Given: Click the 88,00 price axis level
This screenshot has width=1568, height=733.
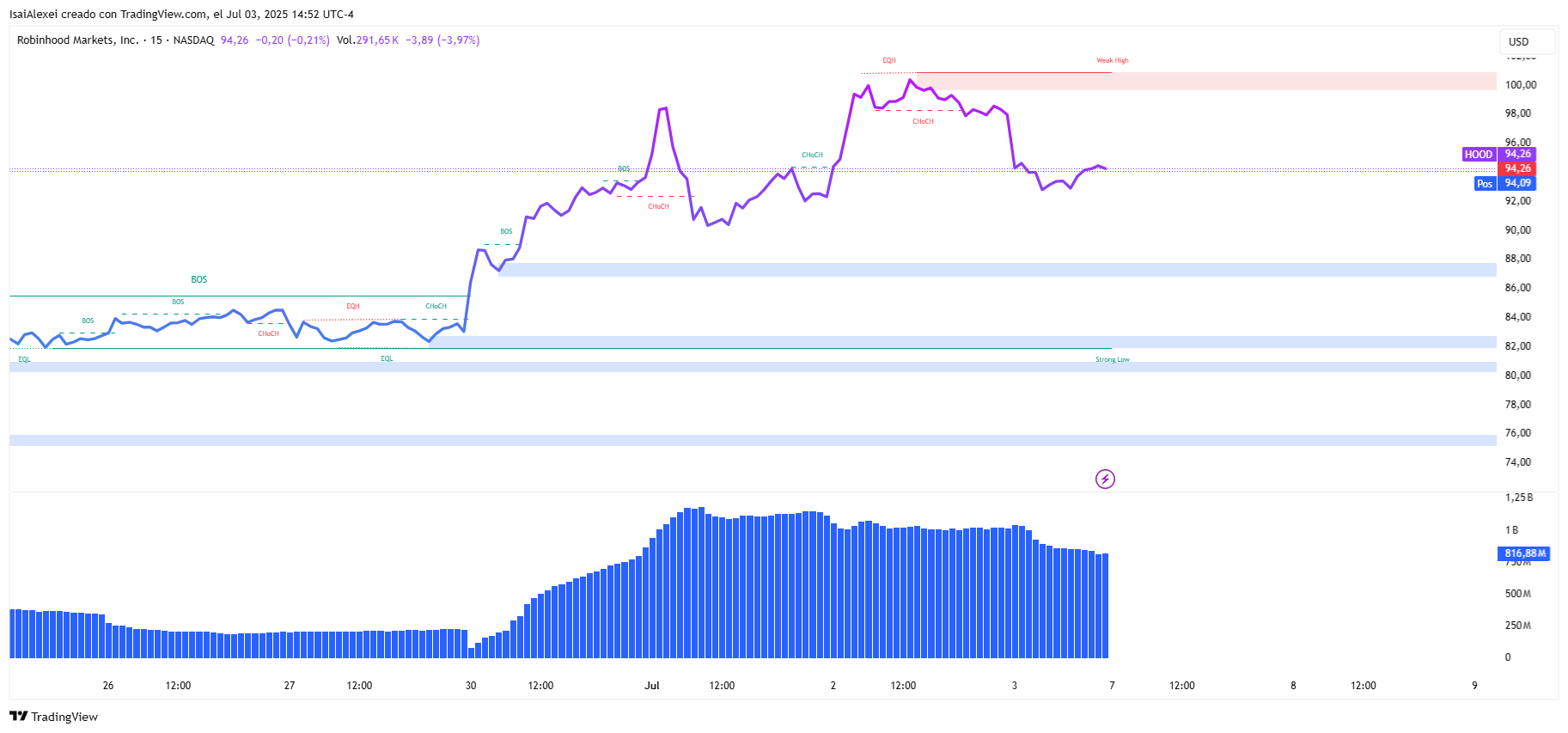Looking at the screenshot, I should click(x=1518, y=259).
